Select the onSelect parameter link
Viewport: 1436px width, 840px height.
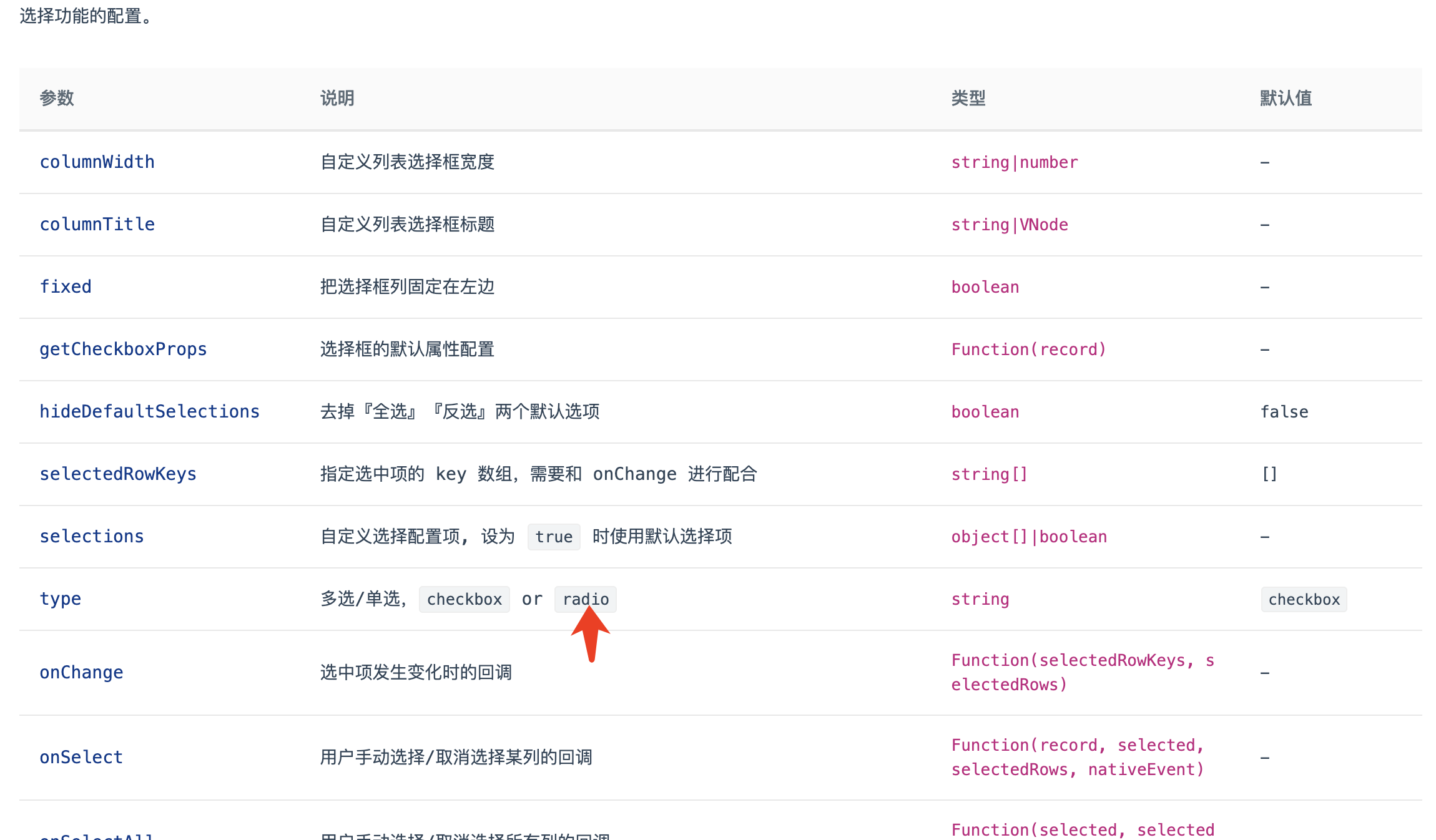point(81,757)
